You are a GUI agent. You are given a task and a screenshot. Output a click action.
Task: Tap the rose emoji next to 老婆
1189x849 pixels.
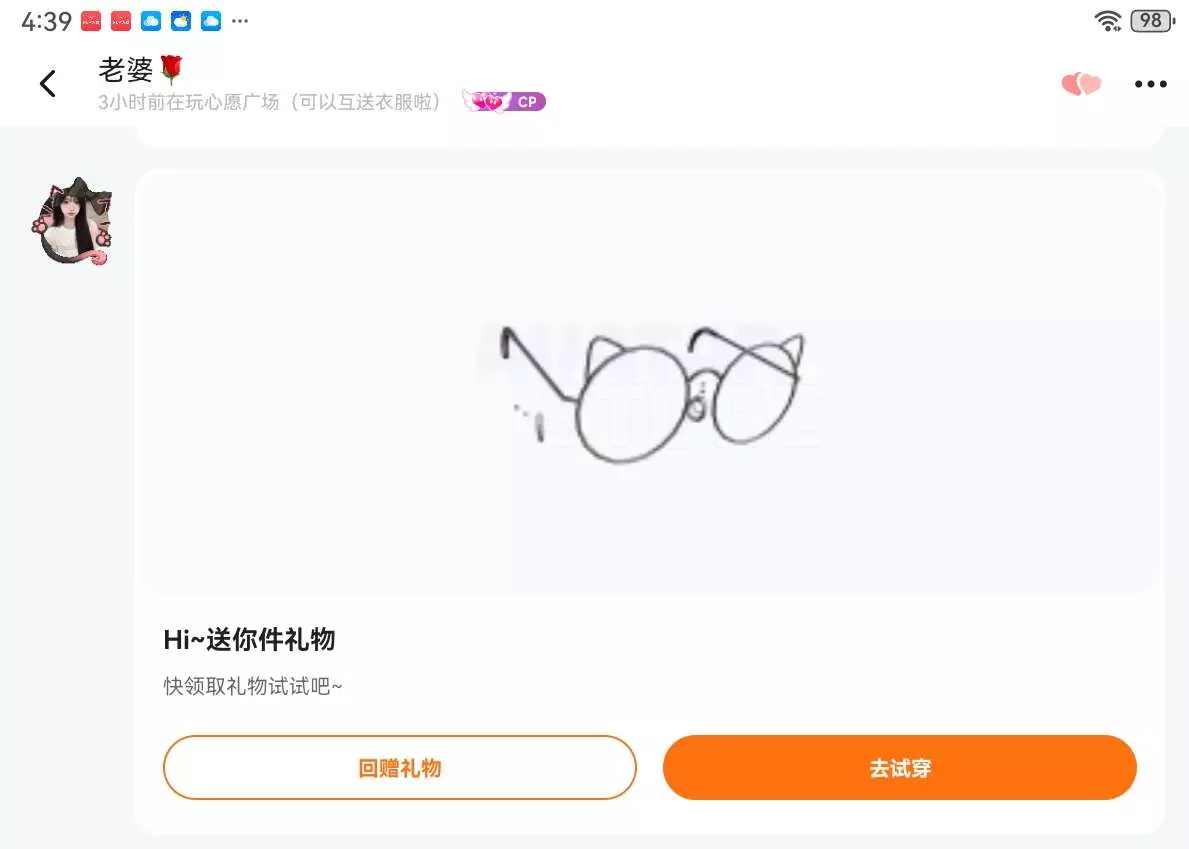[171, 69]
